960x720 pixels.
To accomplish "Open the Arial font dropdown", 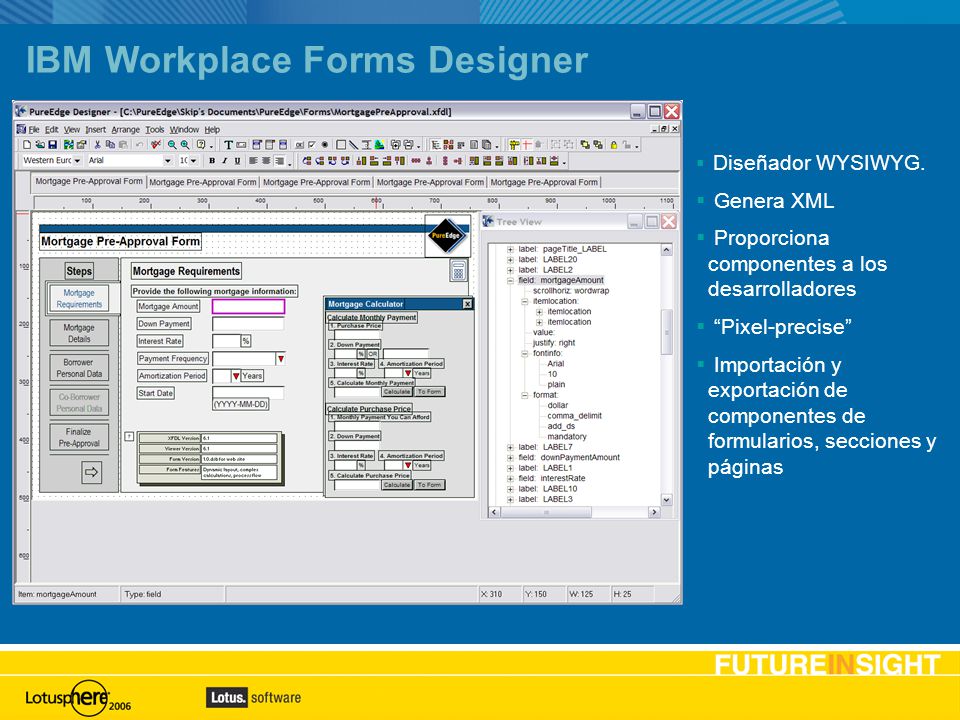I will tap(168, 160).
